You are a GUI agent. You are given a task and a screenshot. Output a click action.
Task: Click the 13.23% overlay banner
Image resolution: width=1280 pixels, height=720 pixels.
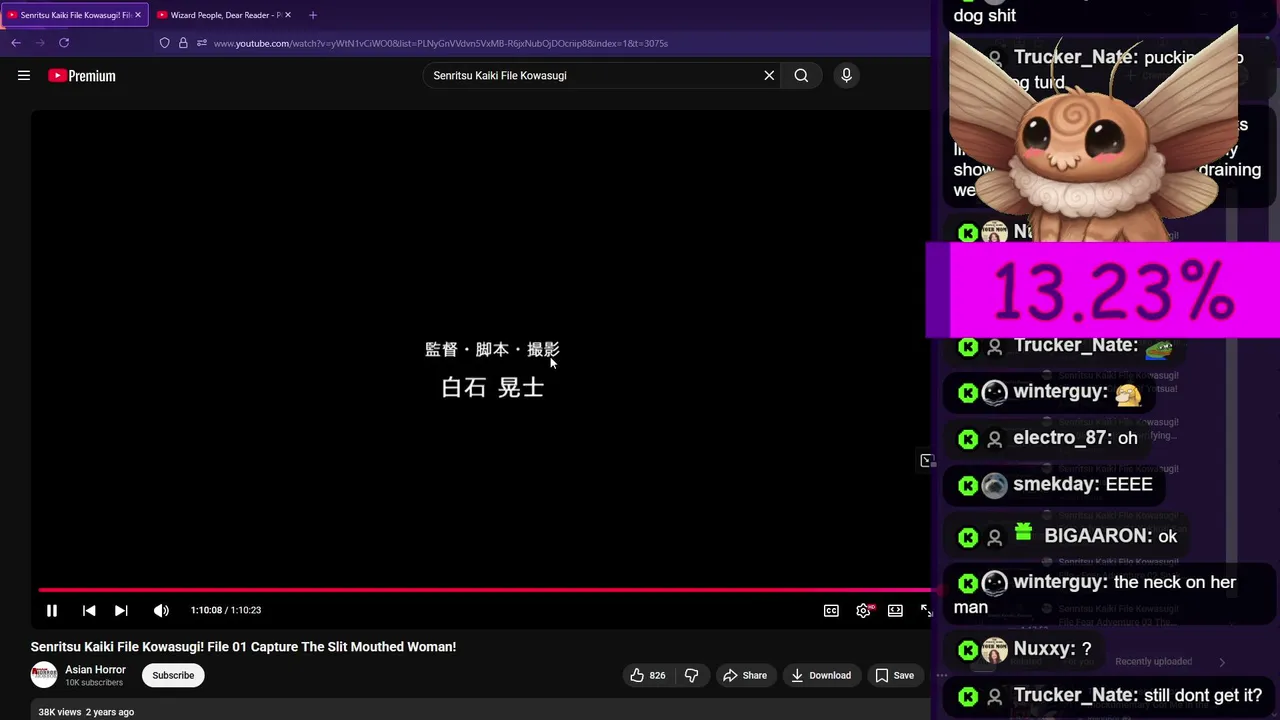(1103, 291)
